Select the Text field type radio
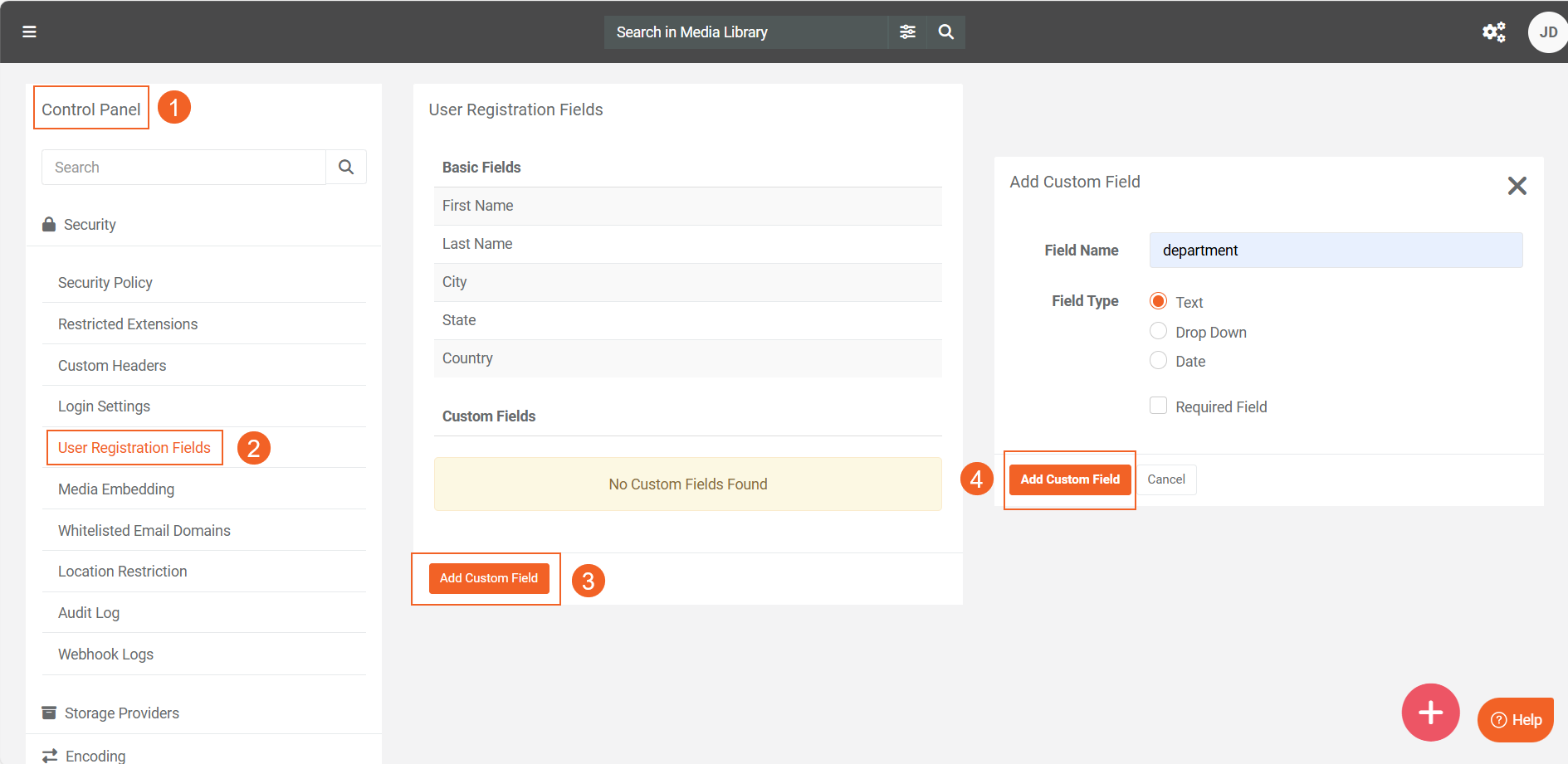Image resolution: width=1568 pixels, height=764 pixels. pyautogui.click(x=1158, y=301)
